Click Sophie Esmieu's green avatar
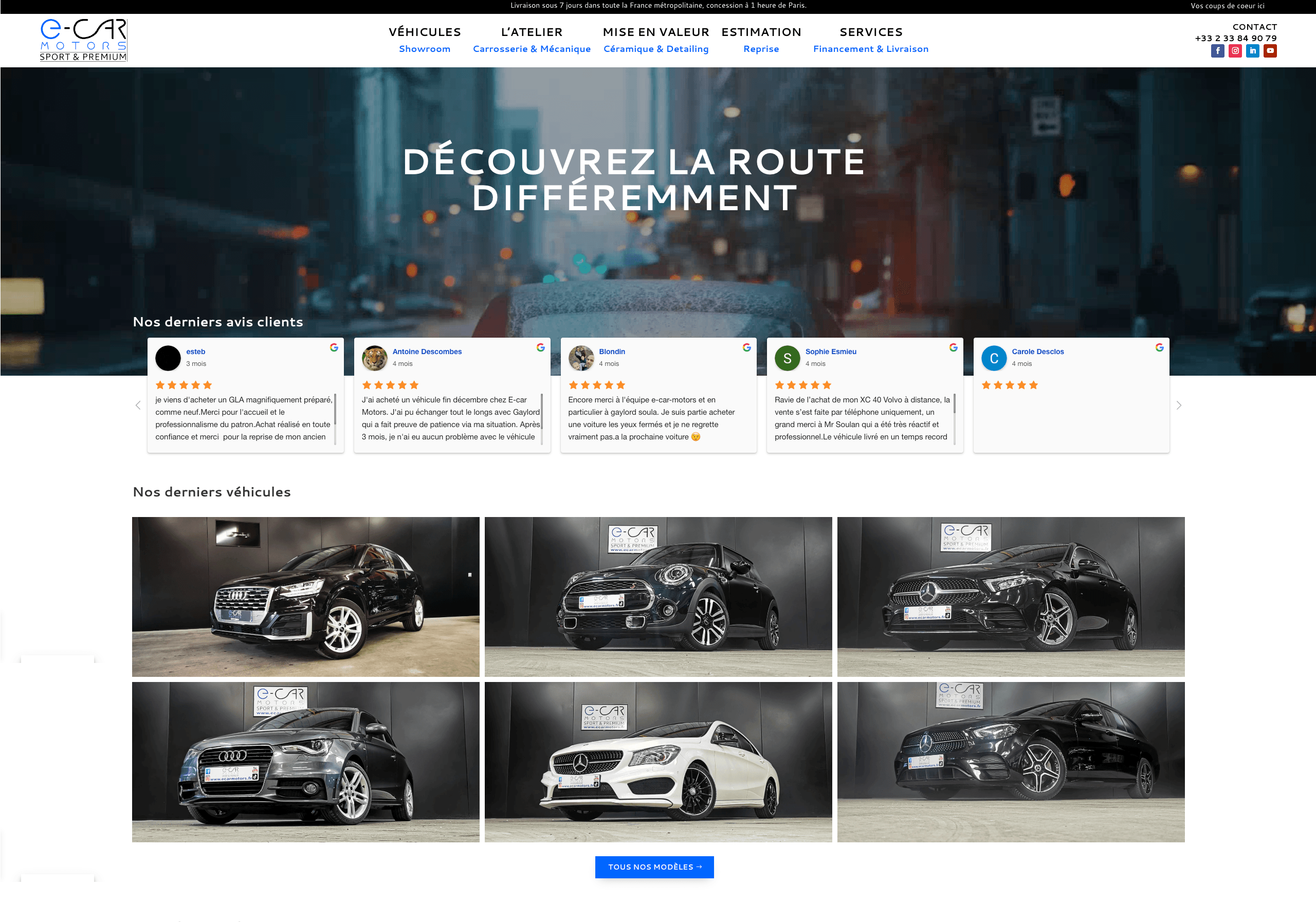This screenshot has width=1316, height=922. [788, 358]
